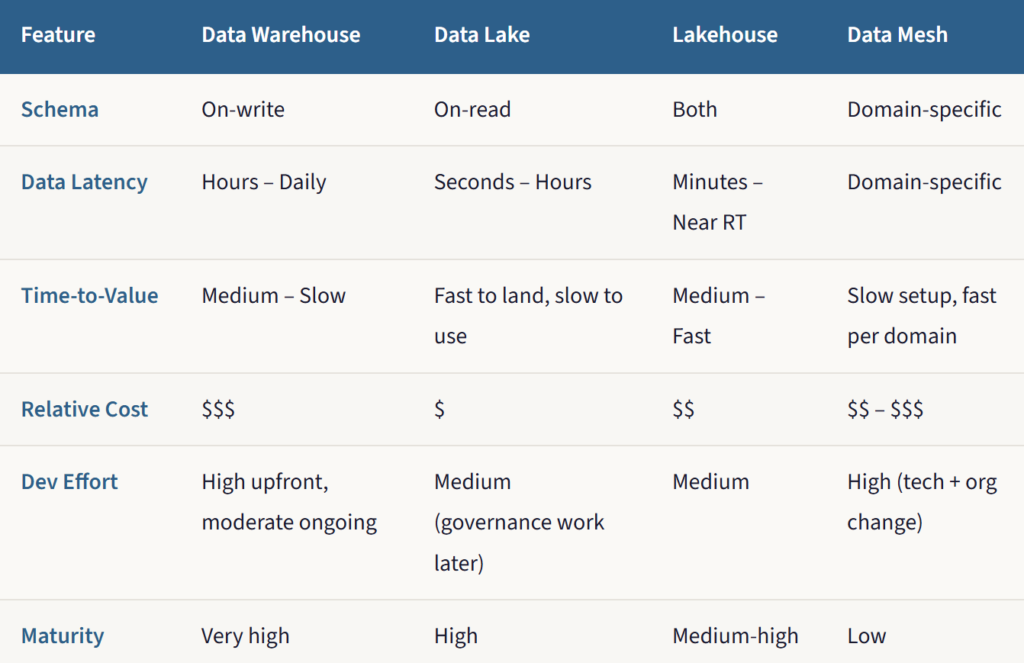Click the Relative Cost row label
This screenshot has height=663, width=1024.
click(85, 409)
